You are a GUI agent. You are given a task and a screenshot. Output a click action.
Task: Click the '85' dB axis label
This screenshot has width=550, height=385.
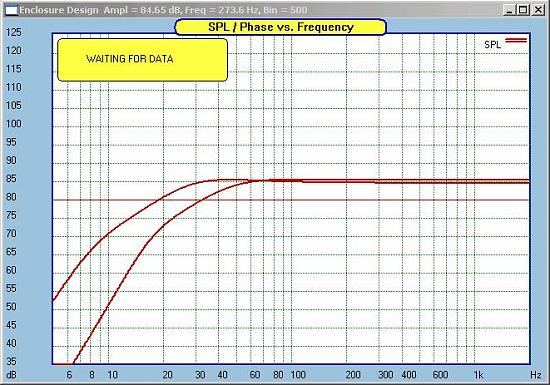(x=11, y=179)
